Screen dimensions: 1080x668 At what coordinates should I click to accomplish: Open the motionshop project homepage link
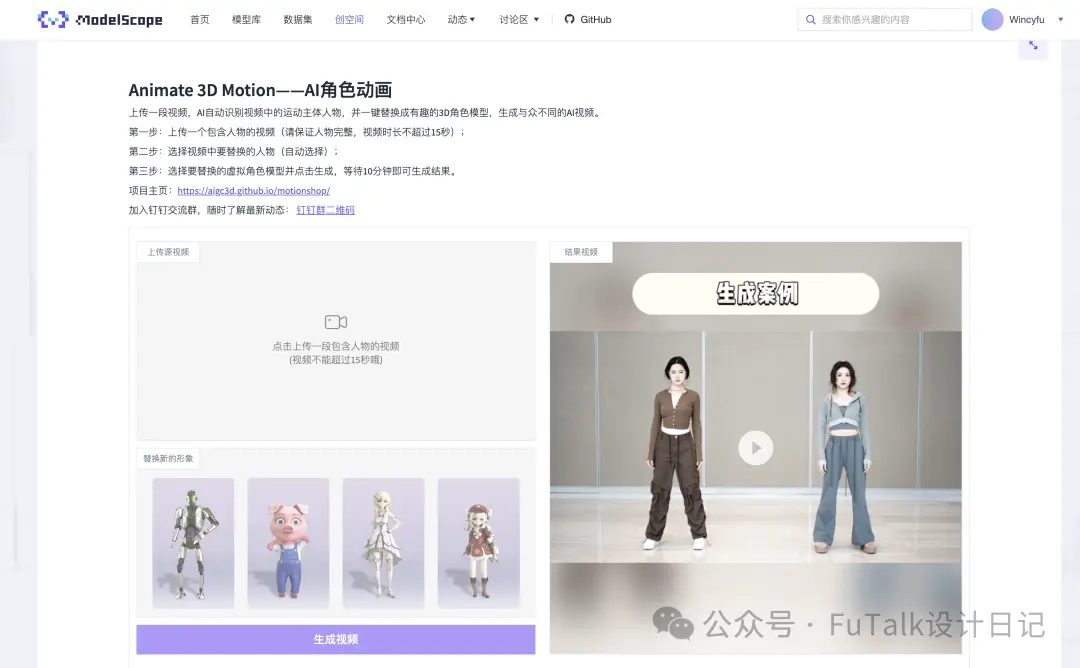tap(253, 191)
